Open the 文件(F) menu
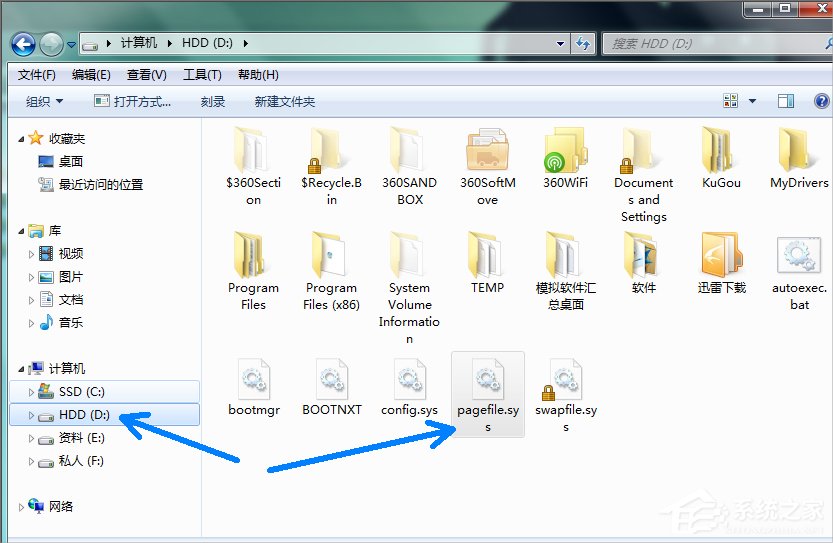 click(x=37, y=75)
